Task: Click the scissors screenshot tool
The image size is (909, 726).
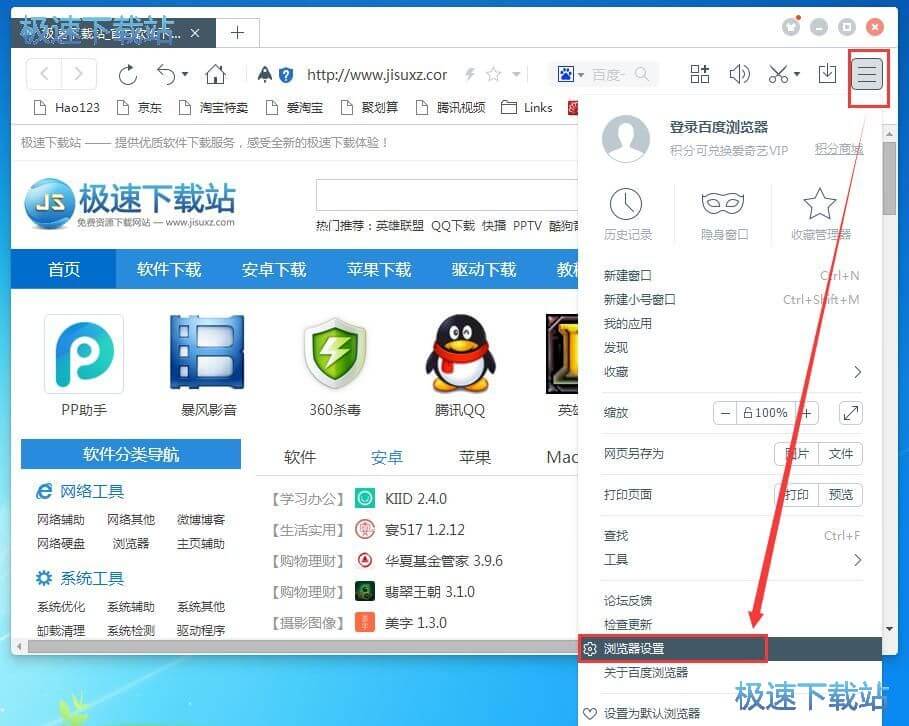Action: pyautogui.click(x=779, y=74)
